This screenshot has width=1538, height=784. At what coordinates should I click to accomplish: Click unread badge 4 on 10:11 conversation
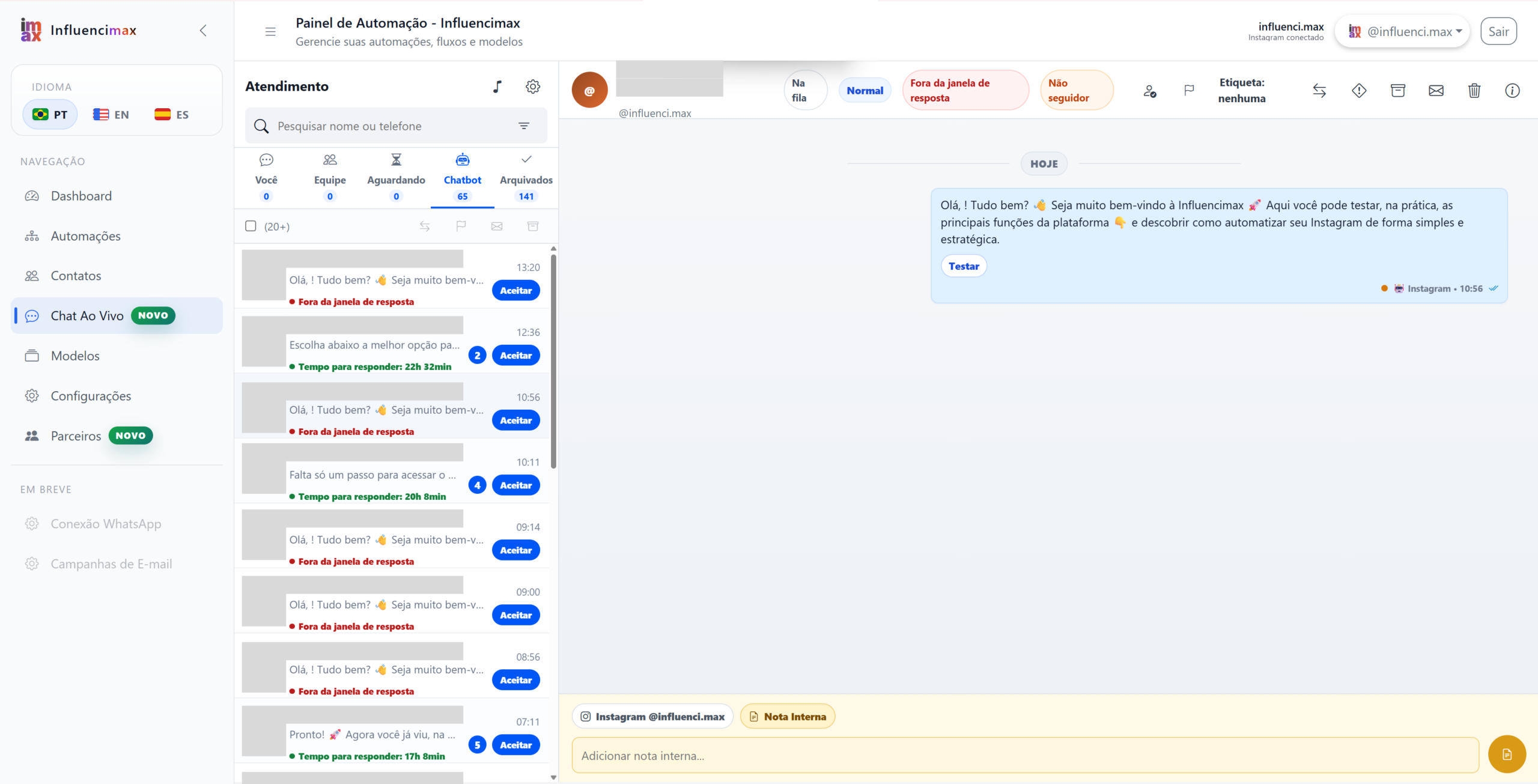pos(477,485)
